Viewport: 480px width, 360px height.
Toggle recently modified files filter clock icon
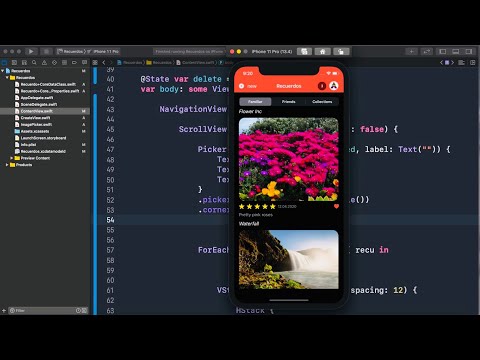(x=78, y=310)
